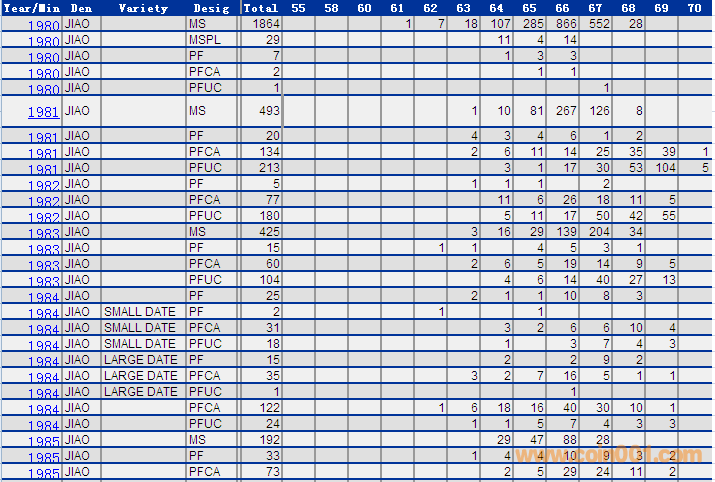This screenshot has height=482, width=715.
Task: Select the cell showing 53
Action: point(636,168)
